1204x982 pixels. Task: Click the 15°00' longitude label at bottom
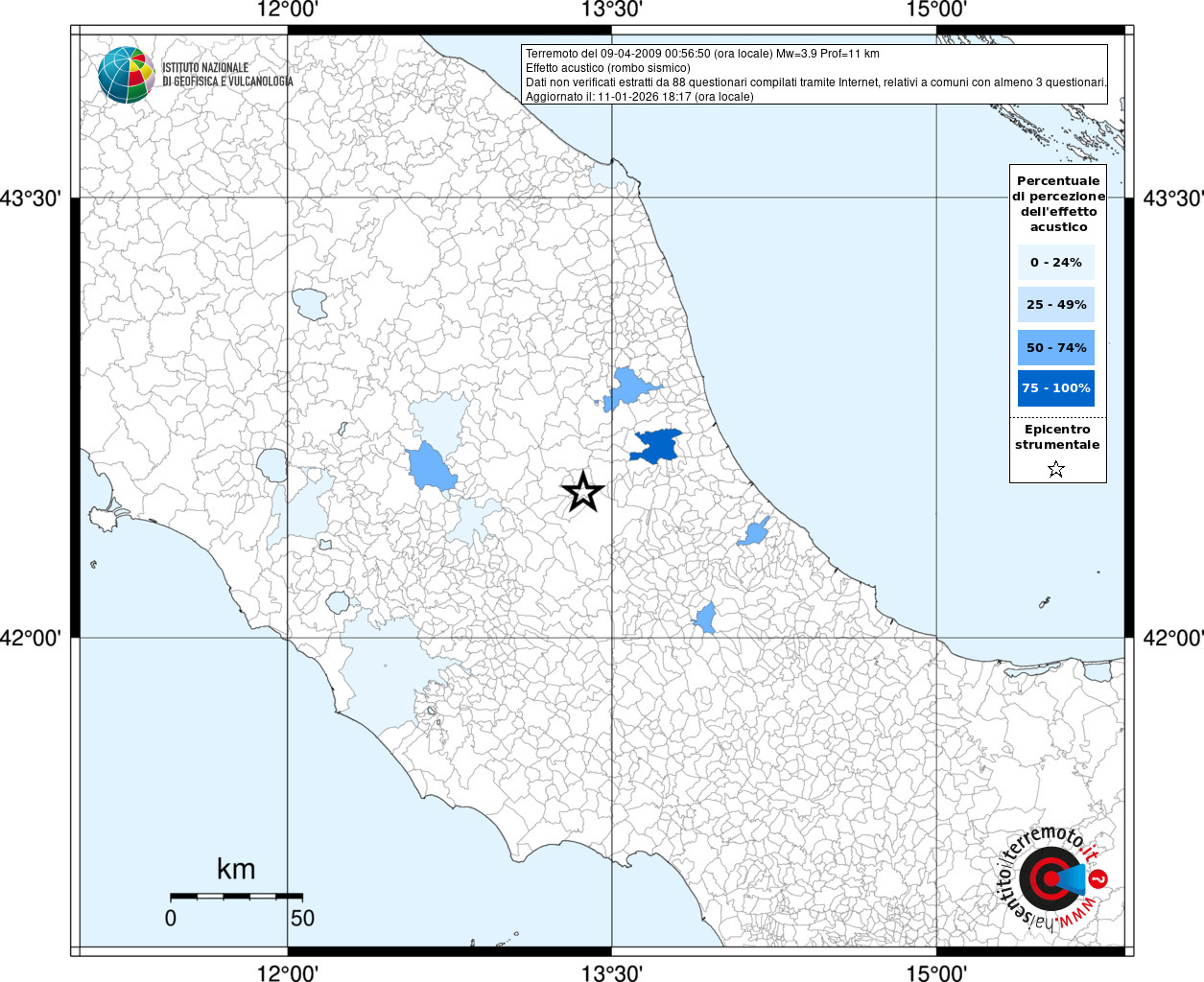click(x=936, y=973)
